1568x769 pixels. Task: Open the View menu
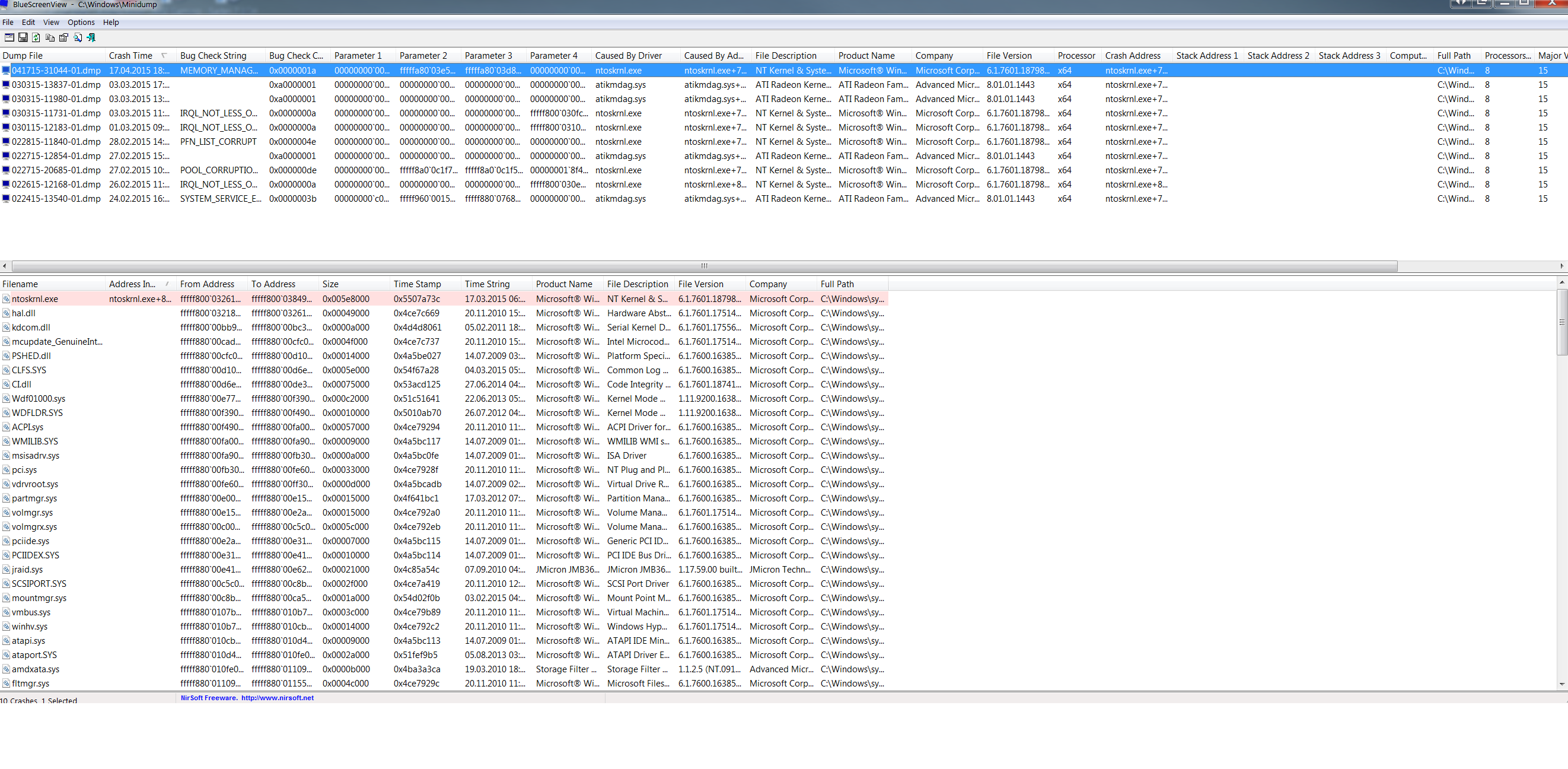[51, 23]
